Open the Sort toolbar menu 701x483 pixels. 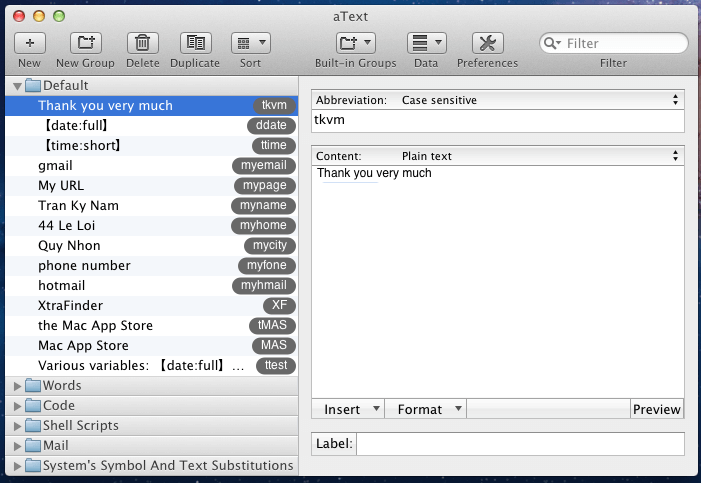click(250, 43)
